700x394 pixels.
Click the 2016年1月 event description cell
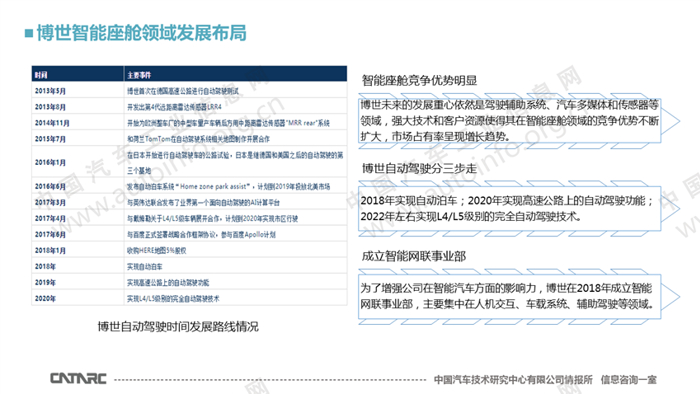(235, 162)
